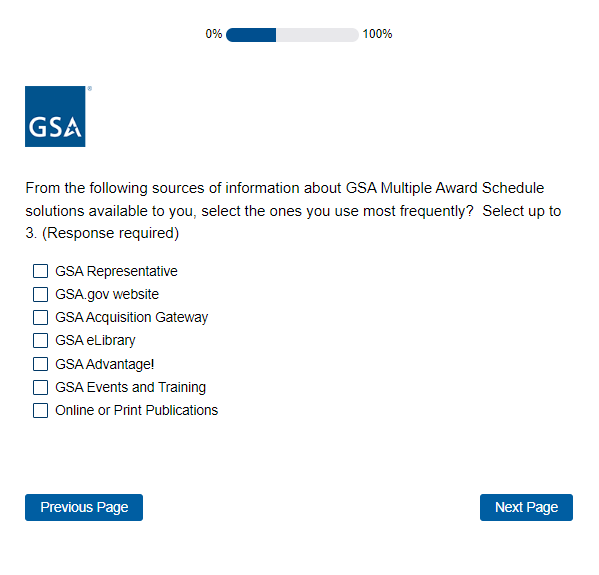Select the GSA eLibrary checkbox
This screenshot has height=575, width=599.
40,341
